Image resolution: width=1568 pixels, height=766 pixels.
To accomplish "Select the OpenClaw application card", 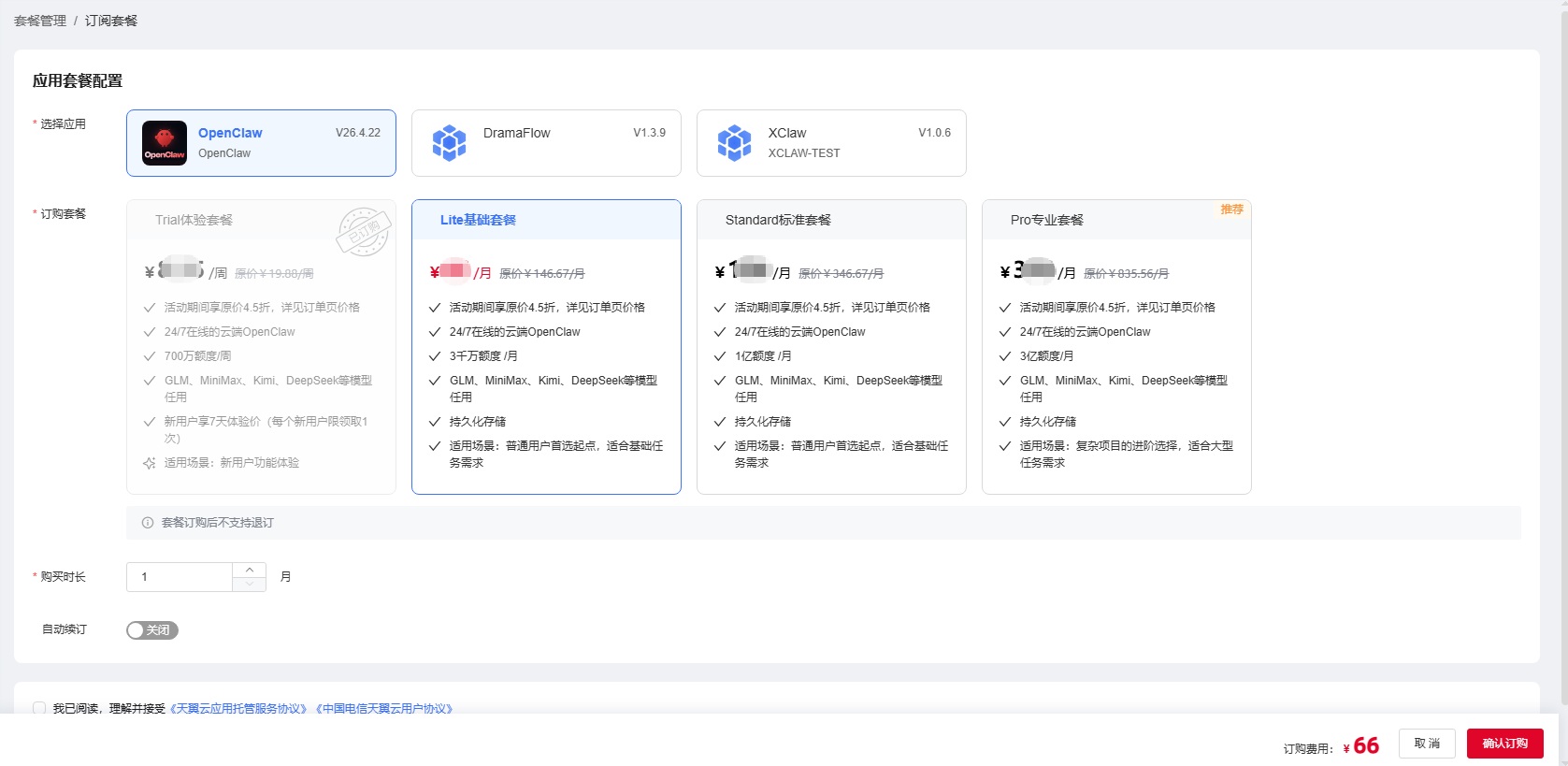I will (x=261, y=143).
